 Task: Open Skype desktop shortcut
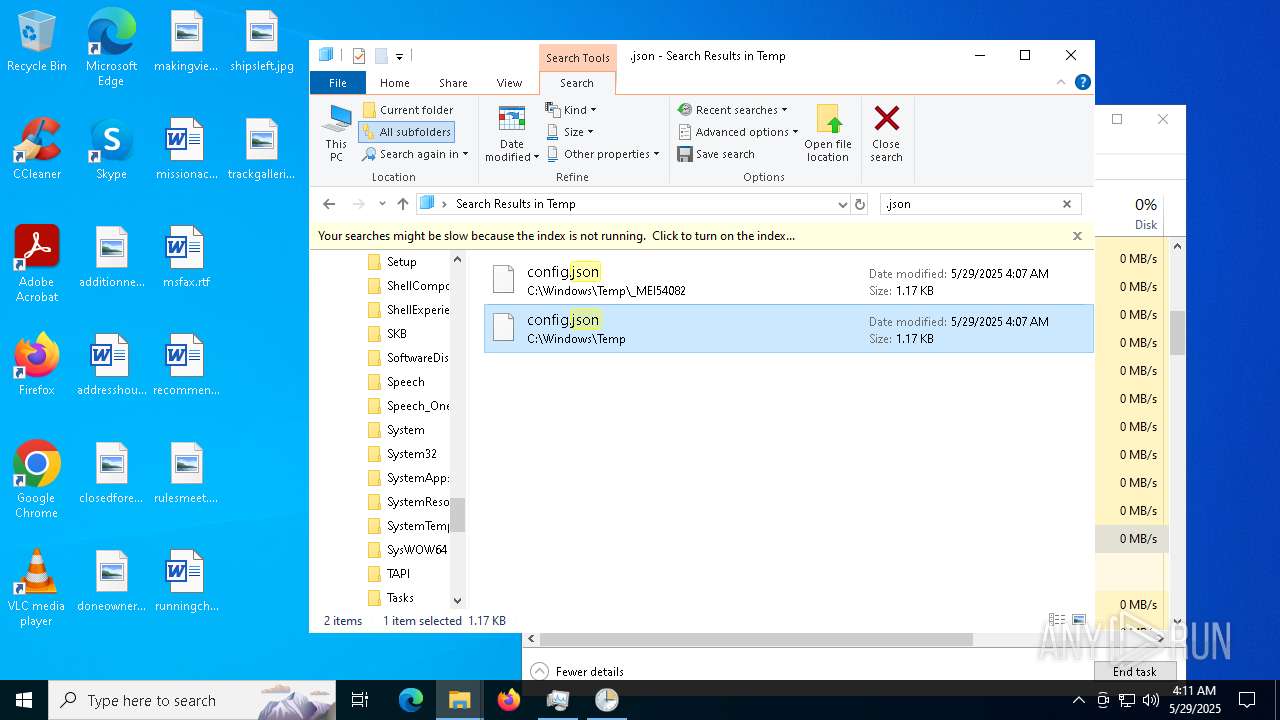111,150
